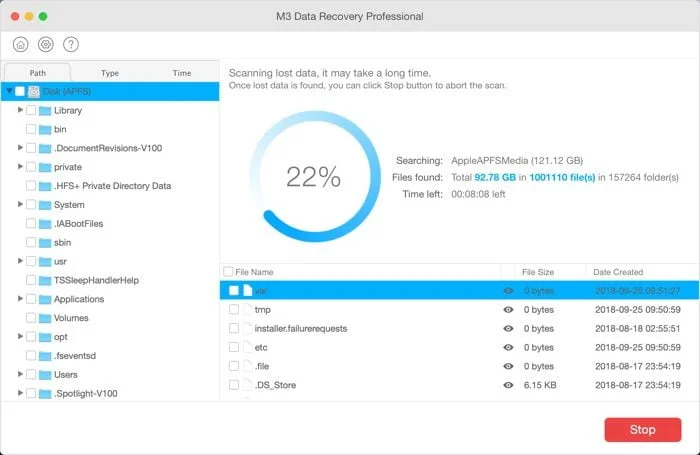The height and width of the screenshot is (455, 700).
Task: Click the 22% circular progress indicator
Action: click(314, 176)
